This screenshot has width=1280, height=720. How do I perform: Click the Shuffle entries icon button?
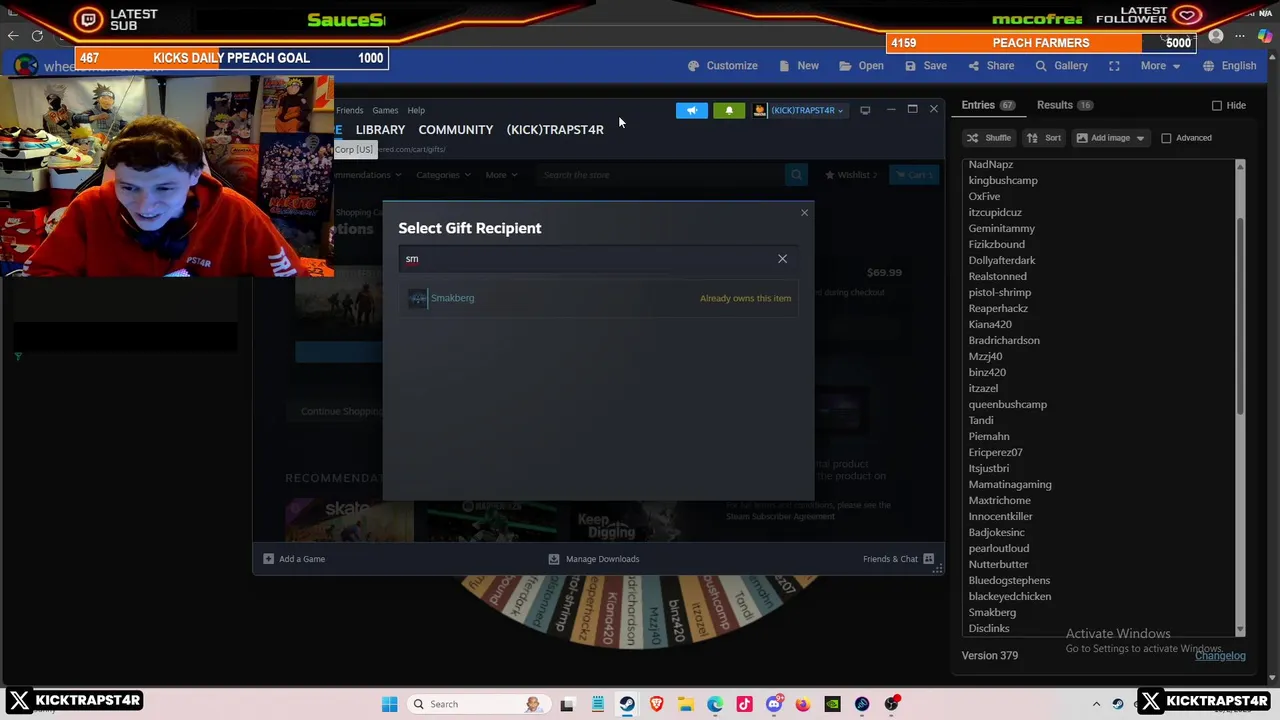(x=989, y=138)
